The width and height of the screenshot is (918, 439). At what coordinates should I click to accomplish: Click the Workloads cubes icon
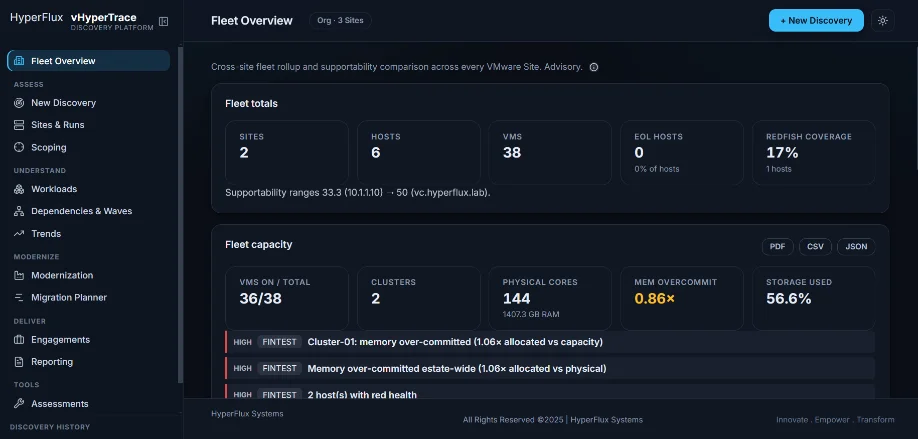[19, 189]
